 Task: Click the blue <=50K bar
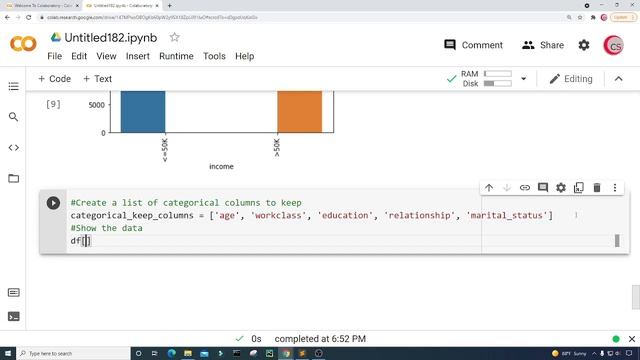click(143, 111)
